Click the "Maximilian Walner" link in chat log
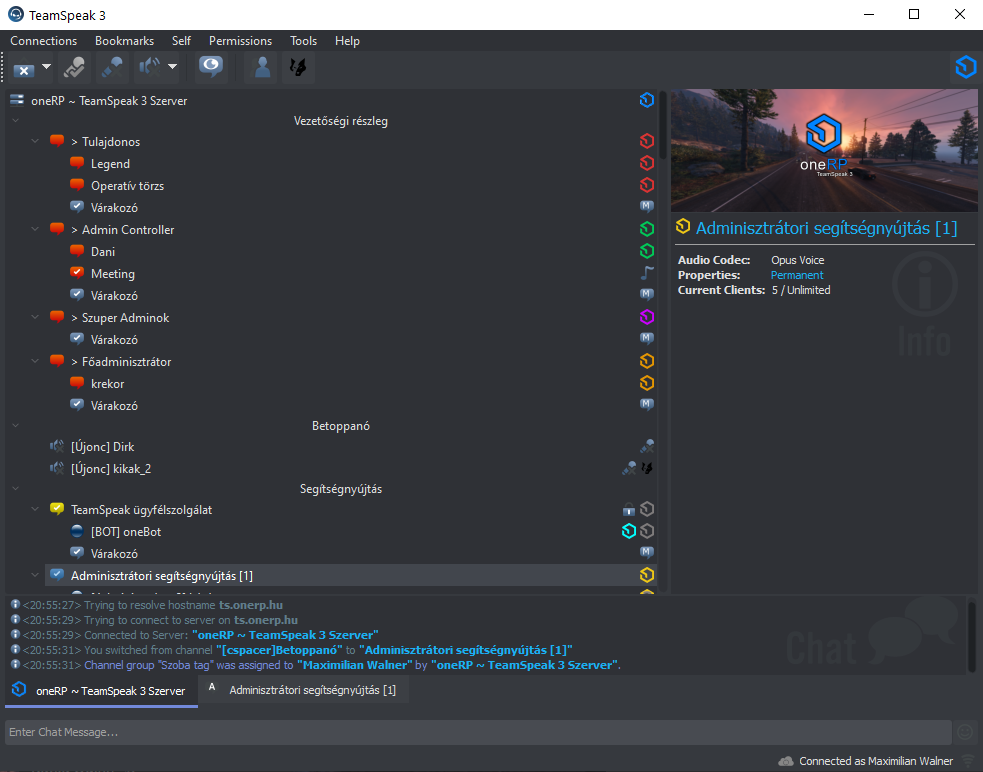Screen dimensions: 983x772 355,665
